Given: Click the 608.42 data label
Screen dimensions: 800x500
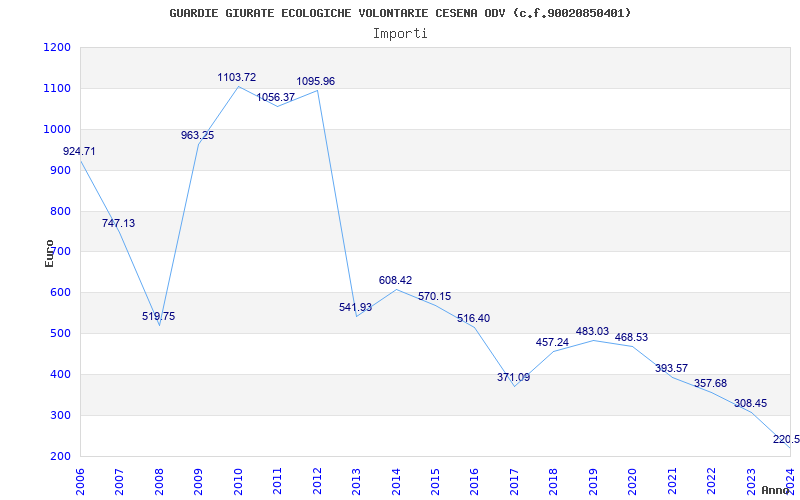Looking at the screenshot, I should point(395,280).
